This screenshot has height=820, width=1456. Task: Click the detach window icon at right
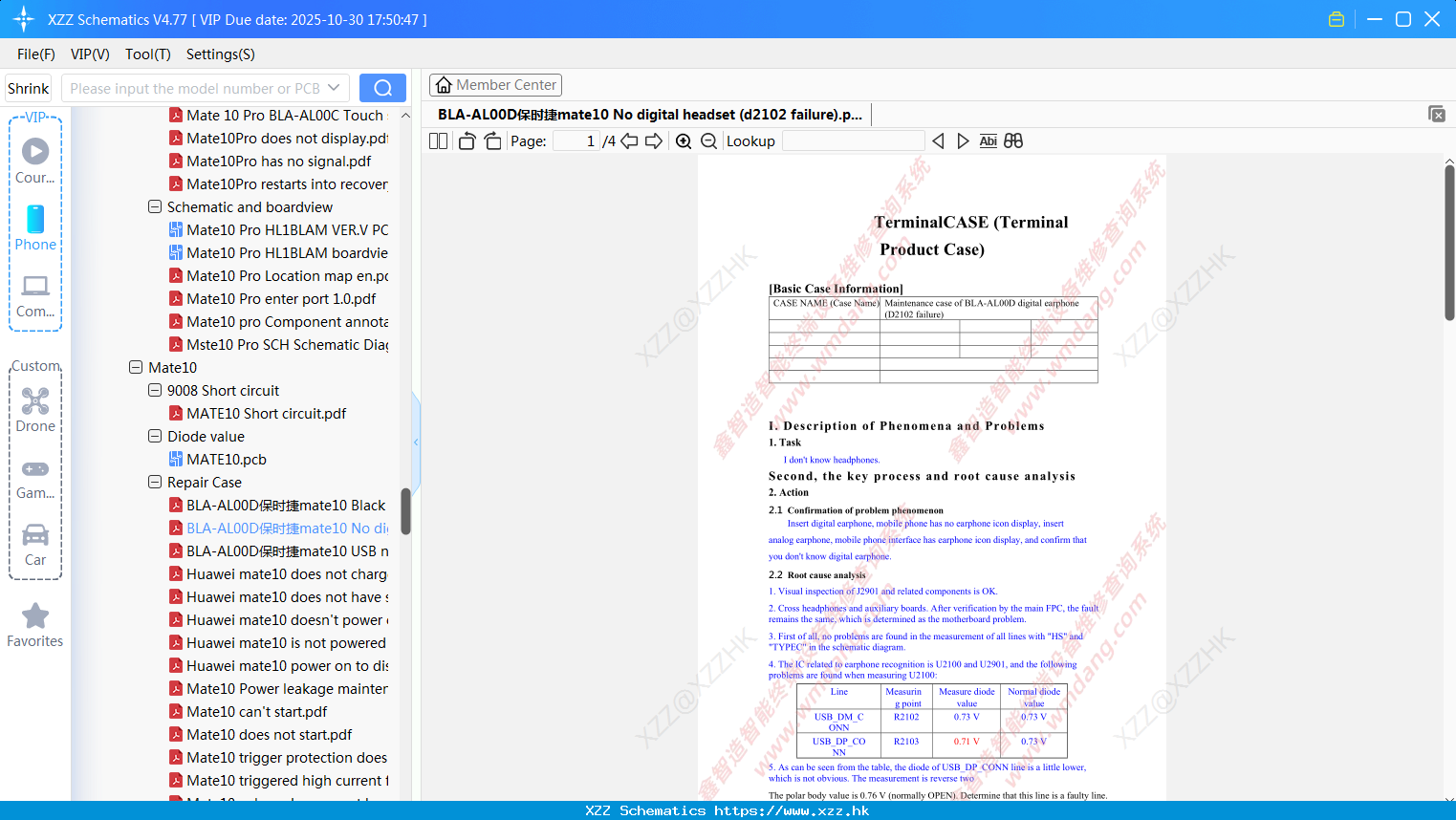coord(1437,114)
